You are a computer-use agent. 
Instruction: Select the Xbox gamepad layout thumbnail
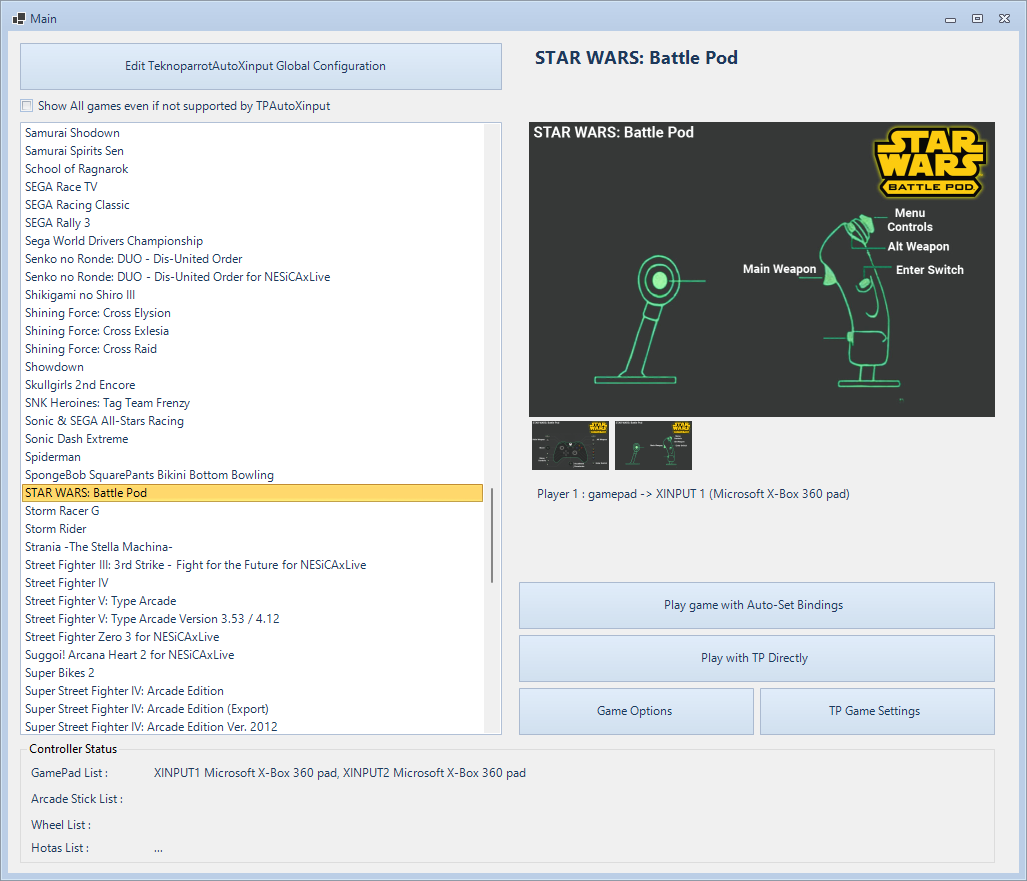point(570,445)
